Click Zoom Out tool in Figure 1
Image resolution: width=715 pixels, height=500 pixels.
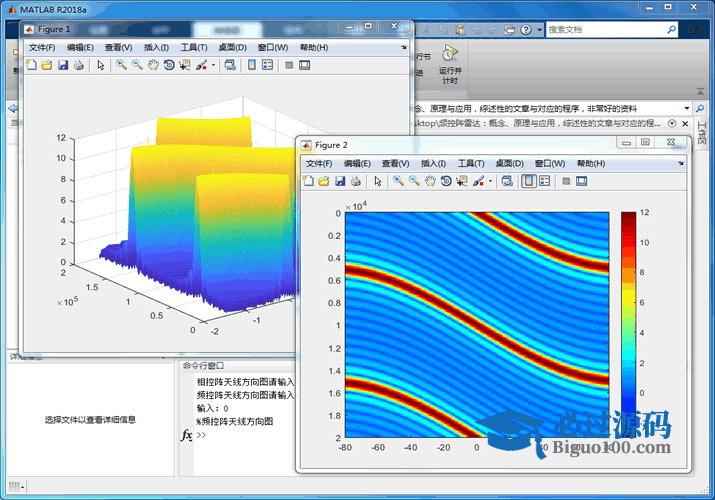[x=136, y=65]
